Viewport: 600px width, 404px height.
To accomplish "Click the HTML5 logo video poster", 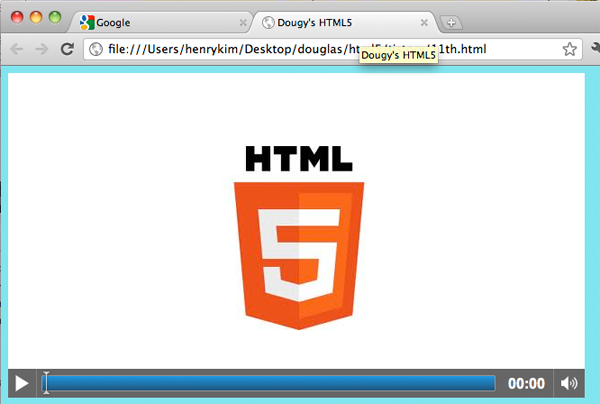I will (299, 237).
